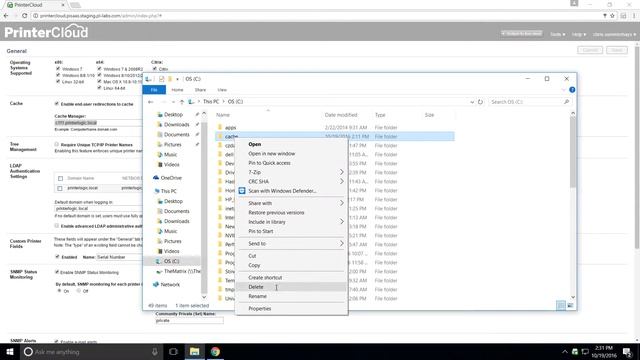Click Delete in the context menu

291,287
